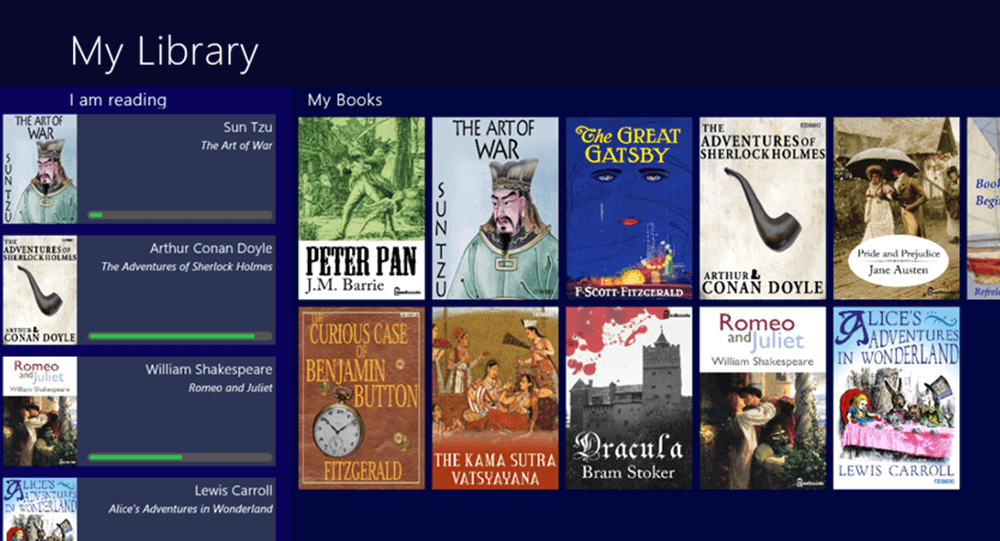Resume Lewis Carroll entry in reading list
1000x541 pixels.
pyautogui.click(x=139, y=509)
